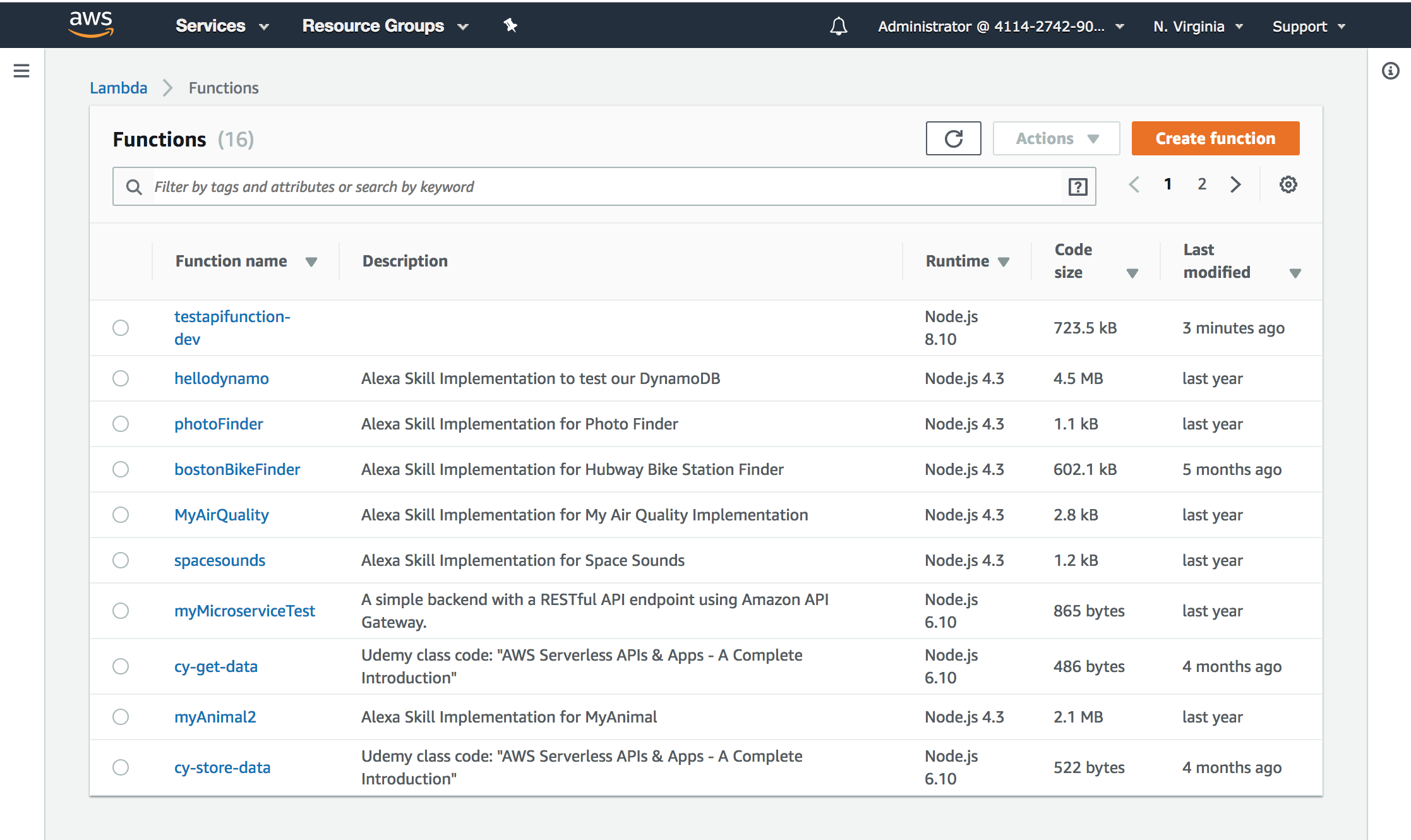Open the myMicroserviceTest function link
The height and width of the screenshot is (840, 1411).
pos(244,611)
